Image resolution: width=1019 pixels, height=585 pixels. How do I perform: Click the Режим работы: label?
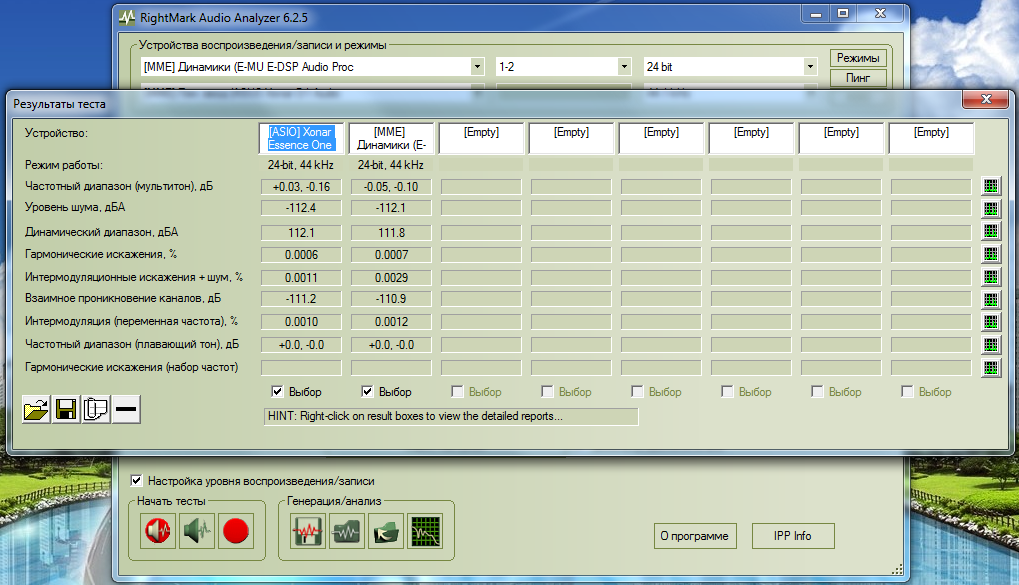coord(64,165)
